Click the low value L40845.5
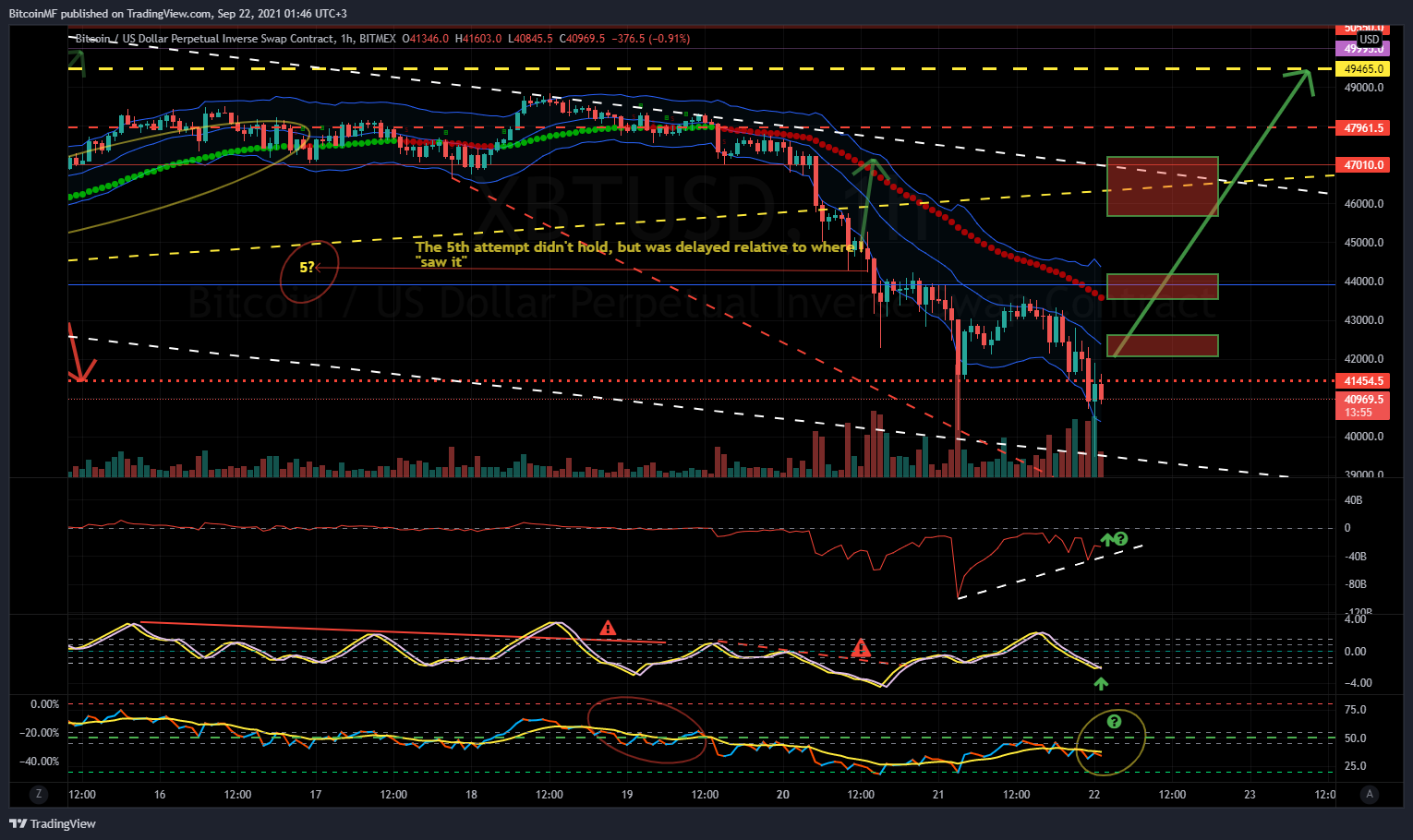1413x840 pixels. (530, 39)
